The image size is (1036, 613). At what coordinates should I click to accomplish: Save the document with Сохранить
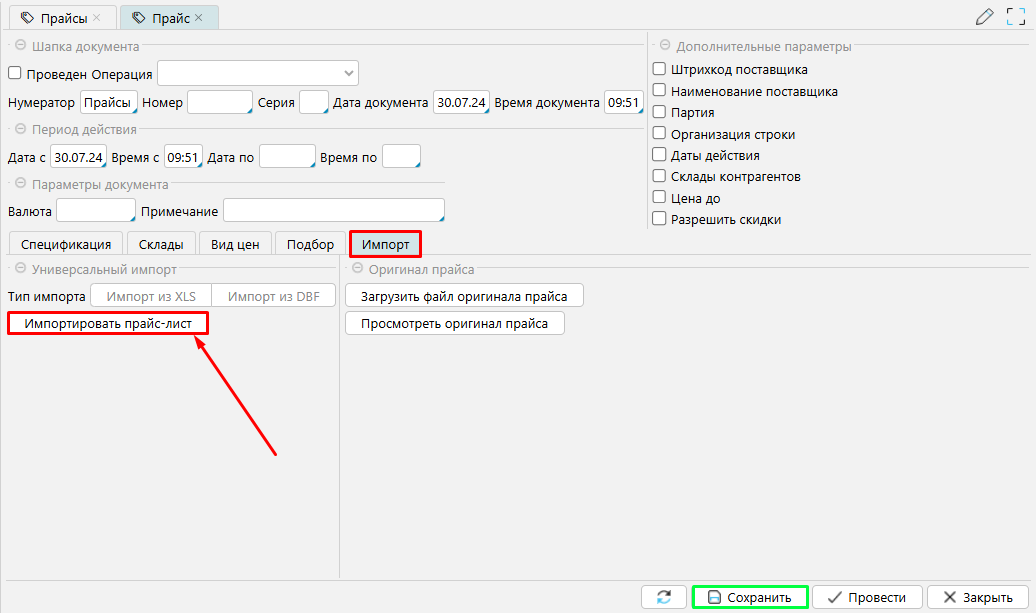click(751, 597)
